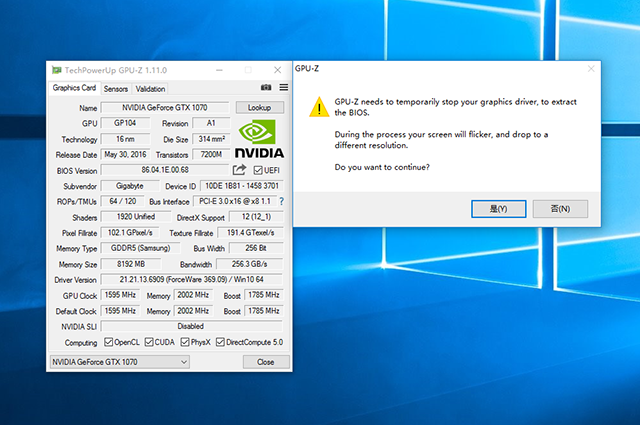Viewport: 640px width, 425px height.
Task: Click the Shaders value 1920 Unified
Action: coord(136,217)
